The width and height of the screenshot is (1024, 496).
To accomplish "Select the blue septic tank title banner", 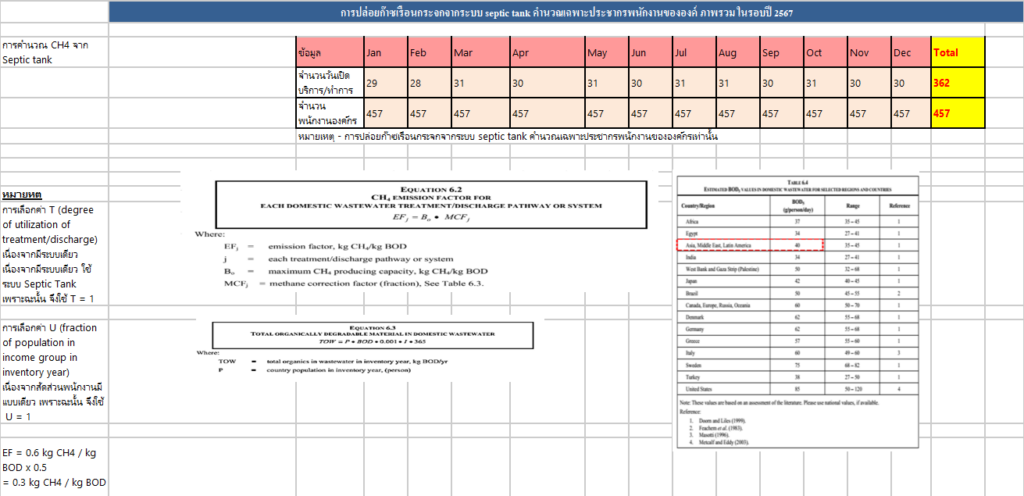I will (x=569, y=13).
